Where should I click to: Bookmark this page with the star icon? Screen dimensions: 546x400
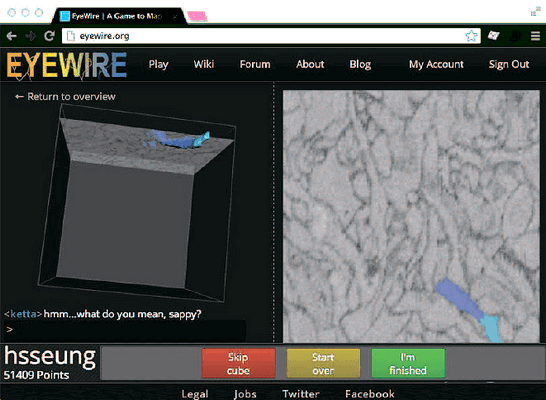pos(471,36)
